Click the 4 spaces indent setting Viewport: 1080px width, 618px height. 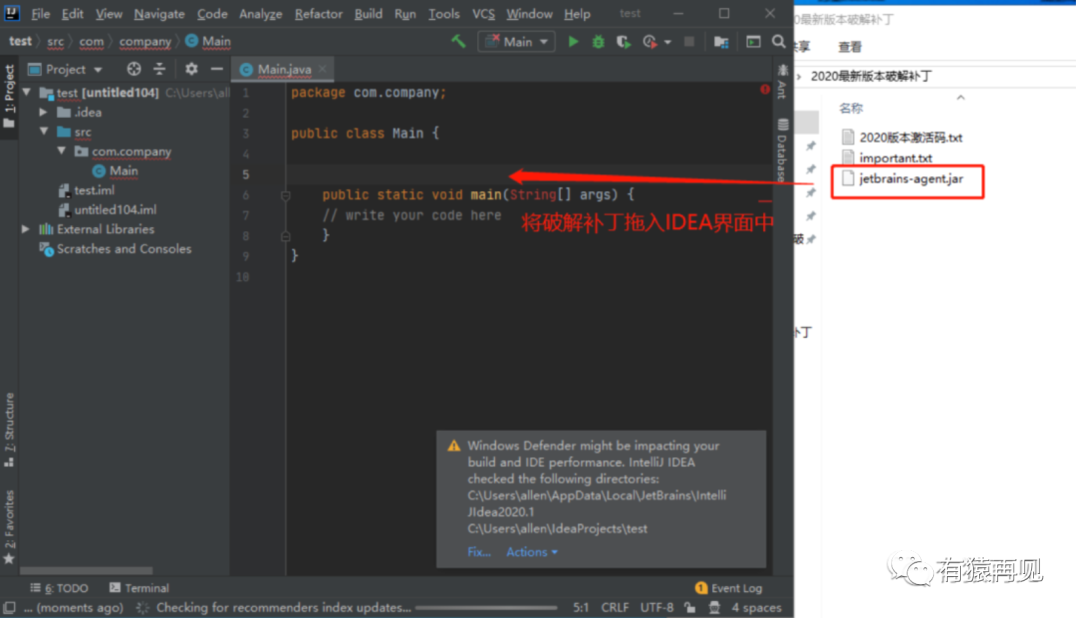coord(756,608)
